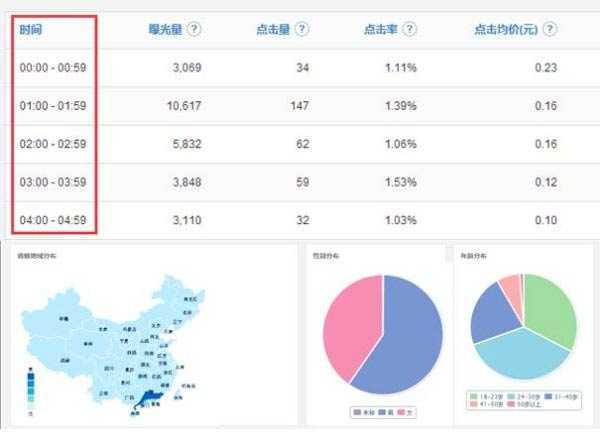Sort by the 点击率 column header
The height and width of the screenshot is (445, 600).
pyautogui.click(x=381, y=29)
